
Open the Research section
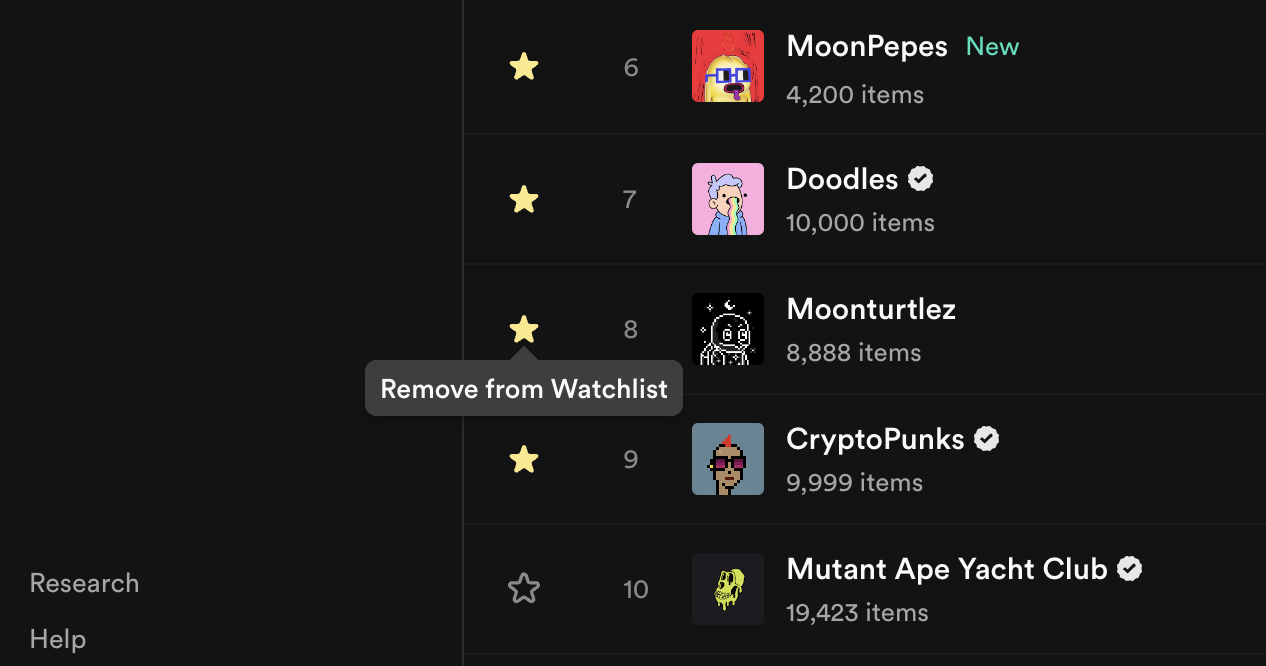coord(84,582)
